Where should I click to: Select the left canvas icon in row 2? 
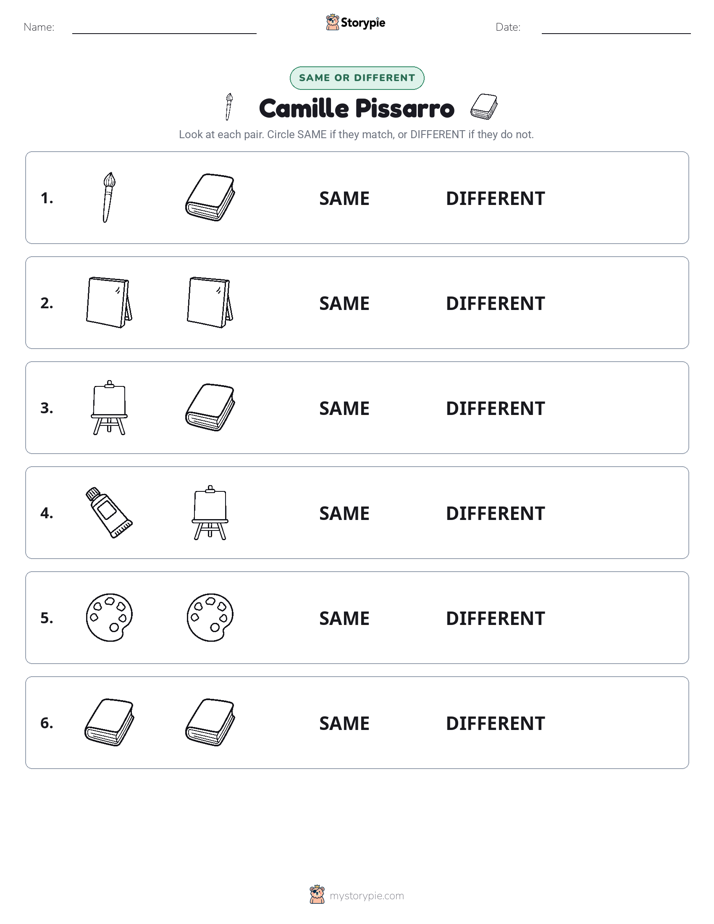point(109,302)
